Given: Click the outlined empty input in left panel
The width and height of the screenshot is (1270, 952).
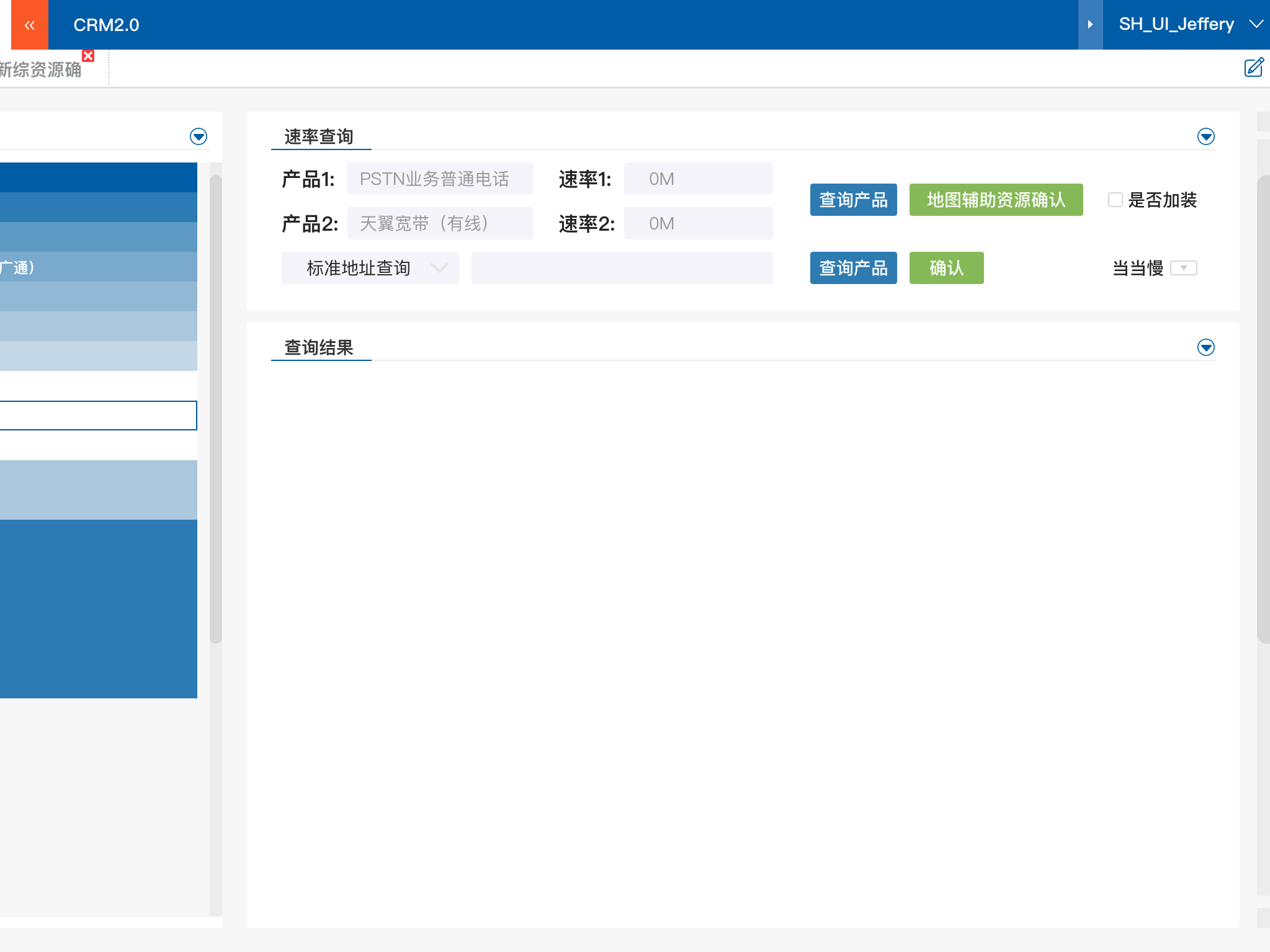Looking at the screenshot, I should tap(99, 416).
